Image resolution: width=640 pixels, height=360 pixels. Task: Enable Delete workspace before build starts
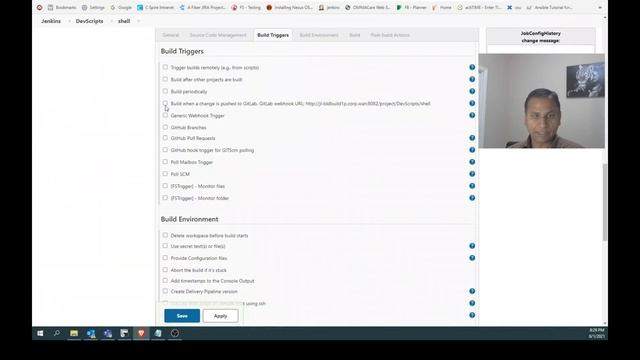(x=165, y=235)
